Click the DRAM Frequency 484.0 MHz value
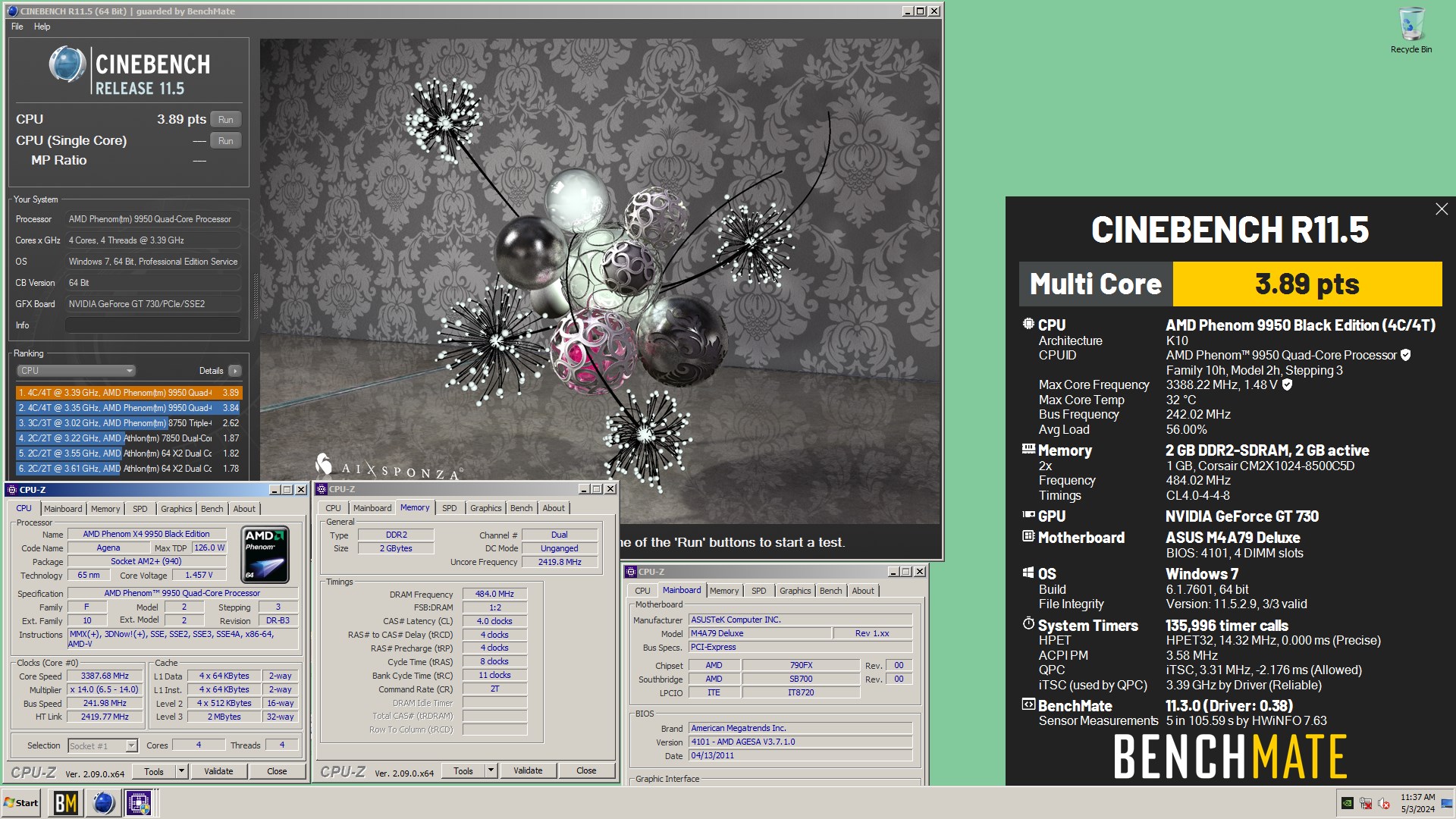 click(494, 594)
